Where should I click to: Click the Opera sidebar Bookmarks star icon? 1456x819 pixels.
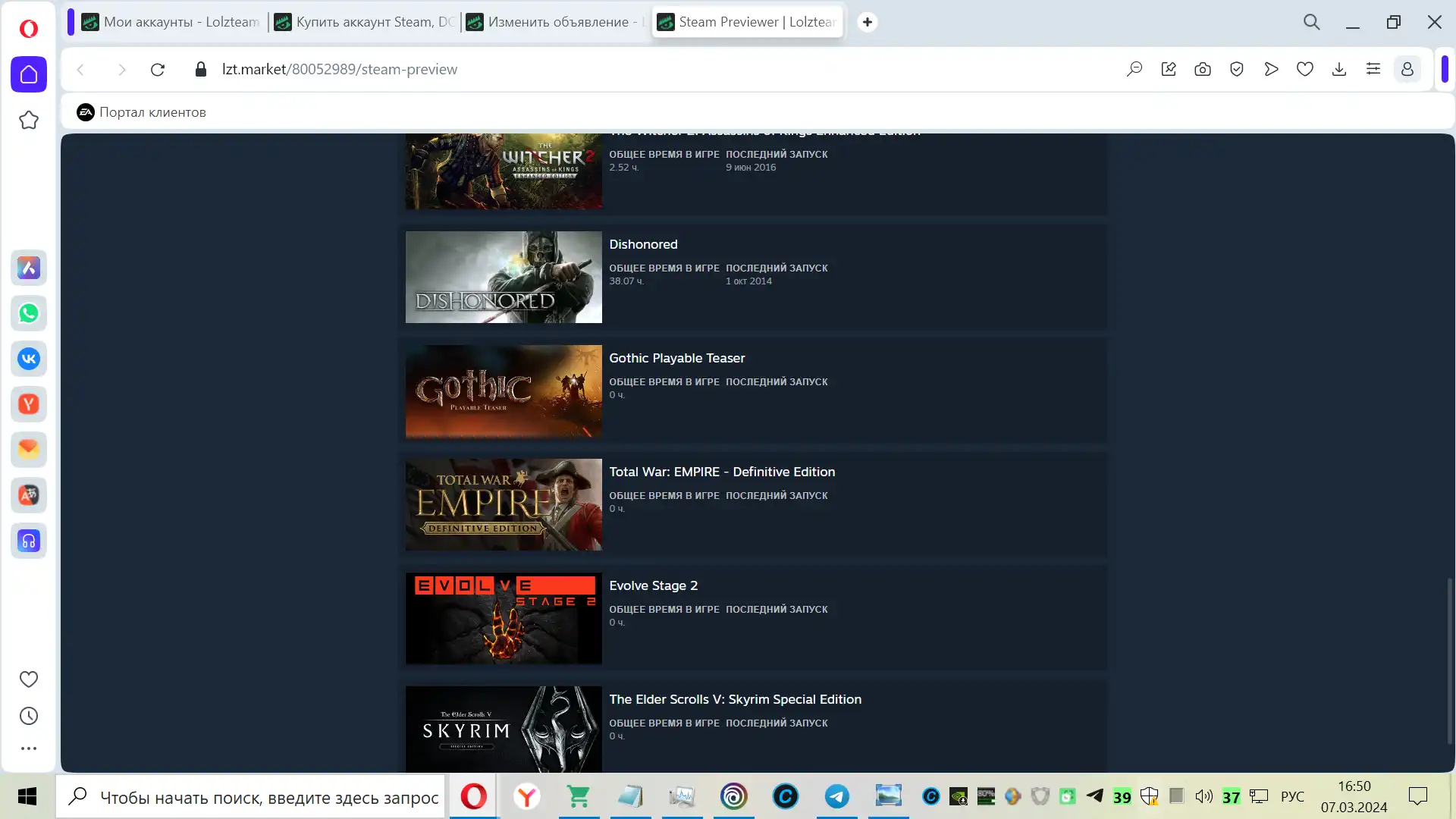tap(29, 121)
